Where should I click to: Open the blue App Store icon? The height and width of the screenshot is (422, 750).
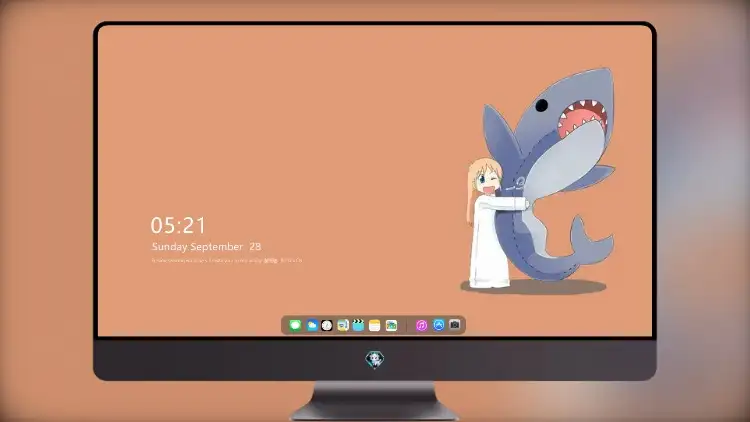(x=439, y=325)
